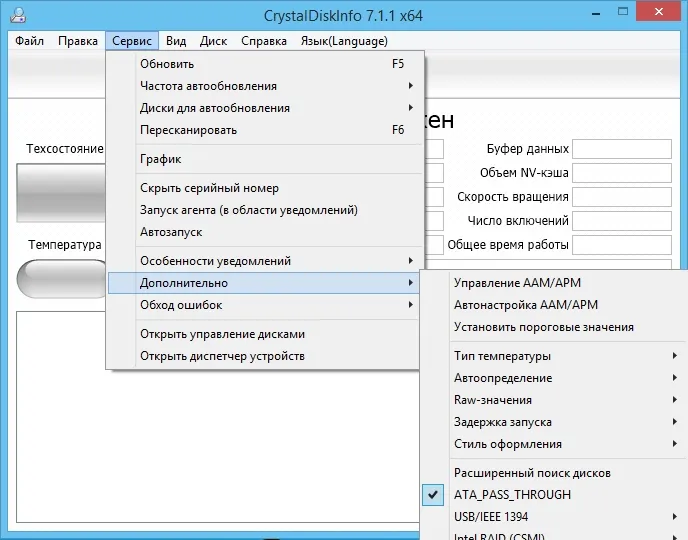Expand the Задержка запуска submenu
Viewport: 688px width, 540px height.
(x=554, y=422)
